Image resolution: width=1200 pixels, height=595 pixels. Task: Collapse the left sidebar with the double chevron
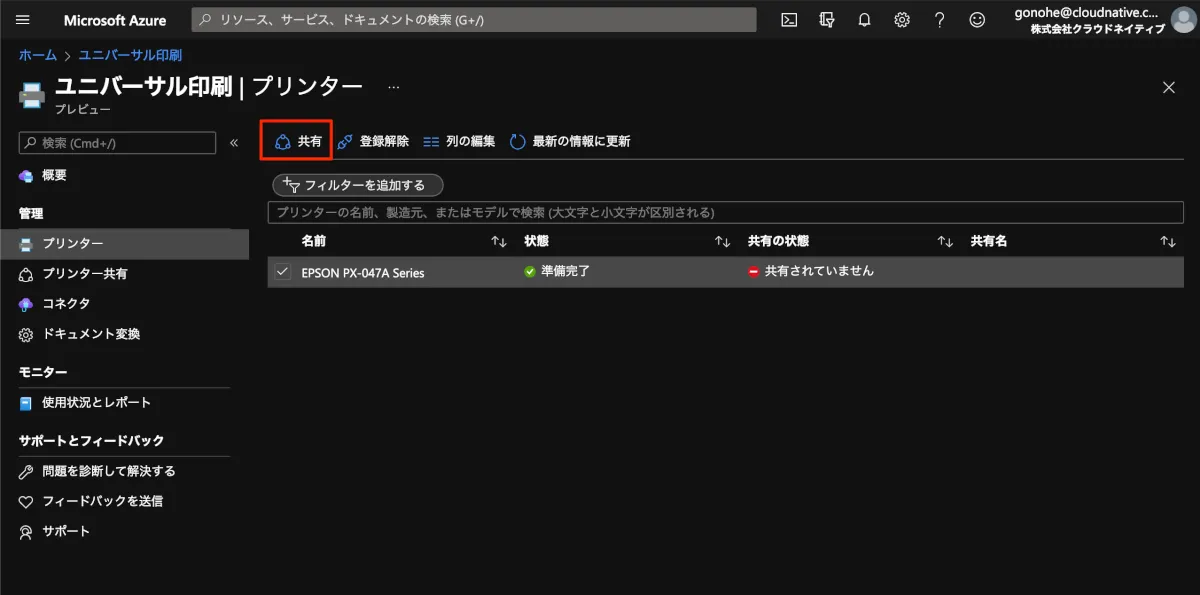click(234, 143)
